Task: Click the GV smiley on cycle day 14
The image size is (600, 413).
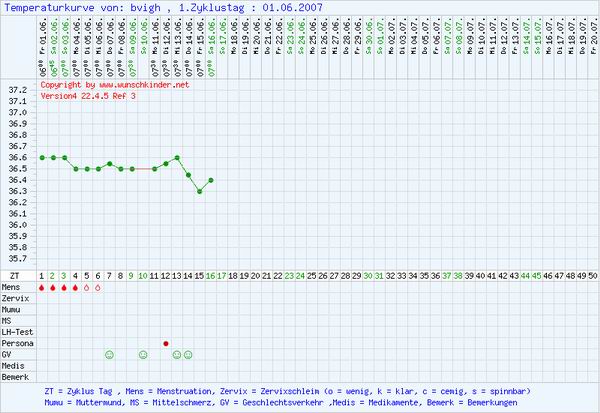Action: pyautogui.click(x=188, y=355)
